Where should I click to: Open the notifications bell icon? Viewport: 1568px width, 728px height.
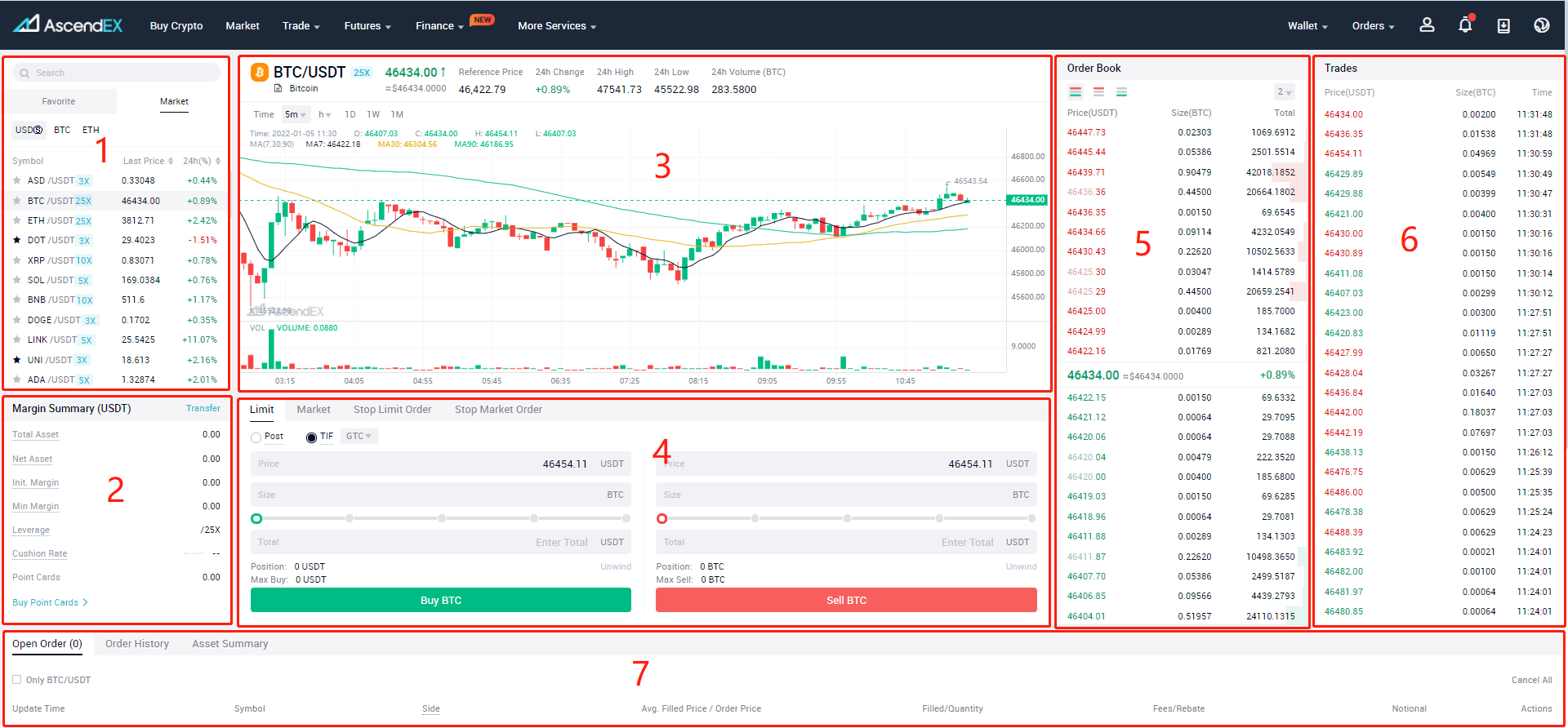click(x=1466, y=24)
